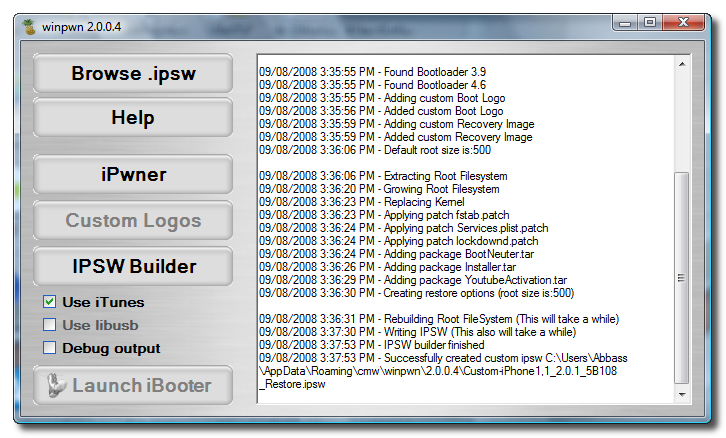Click log line 'Rebuilding Root FileSystem'

tap(439, 319)
